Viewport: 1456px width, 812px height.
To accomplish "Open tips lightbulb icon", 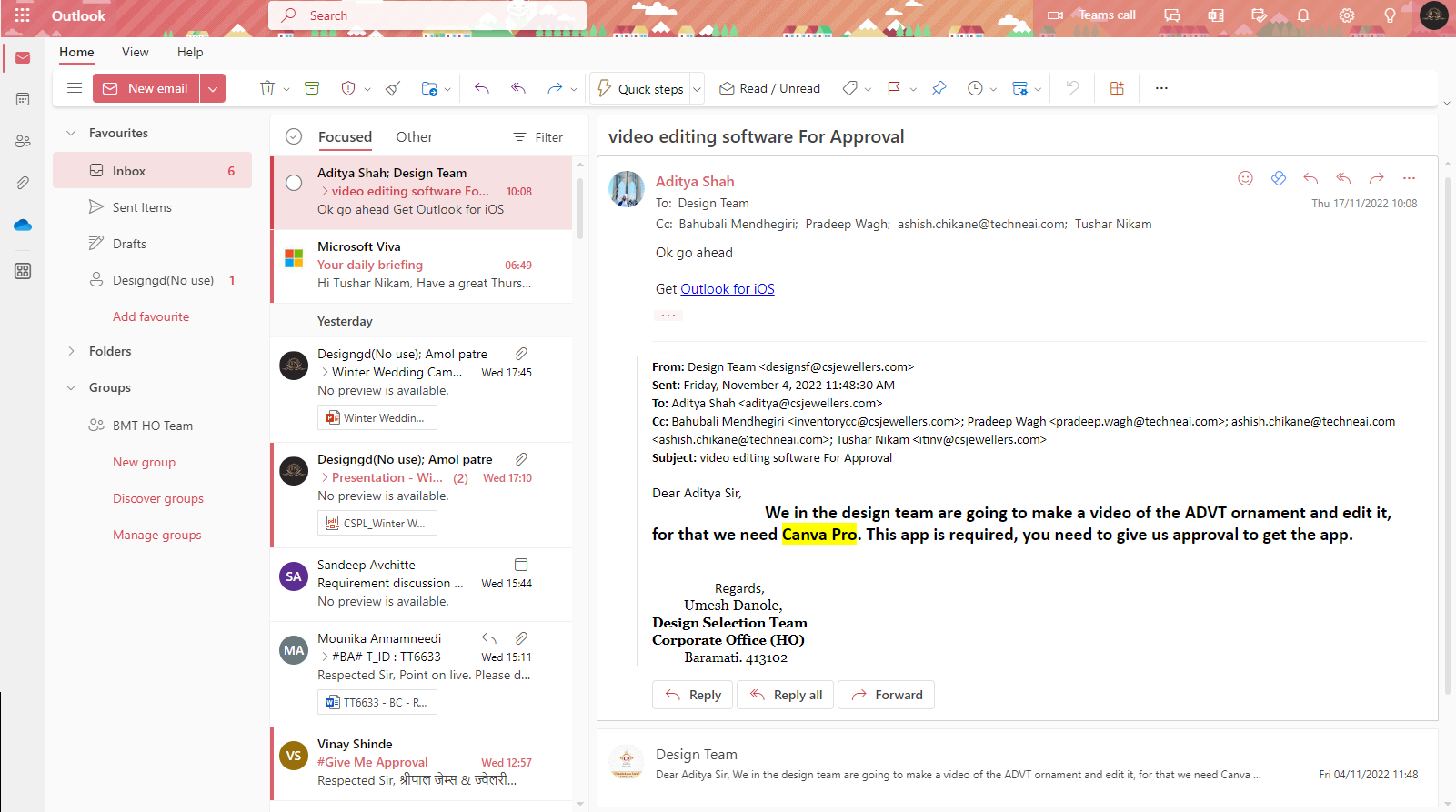I will 1391,15.
